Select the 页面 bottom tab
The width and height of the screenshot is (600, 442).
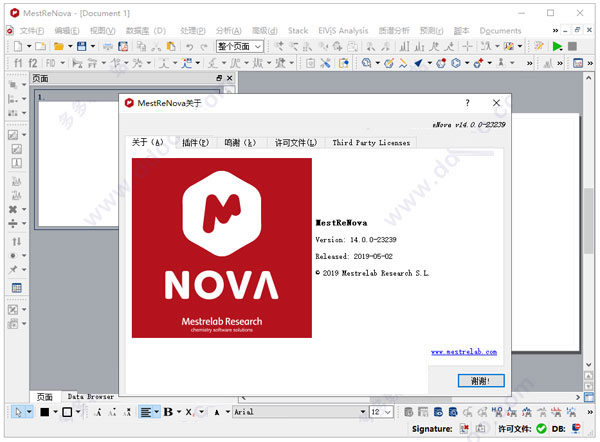point(44,397)
